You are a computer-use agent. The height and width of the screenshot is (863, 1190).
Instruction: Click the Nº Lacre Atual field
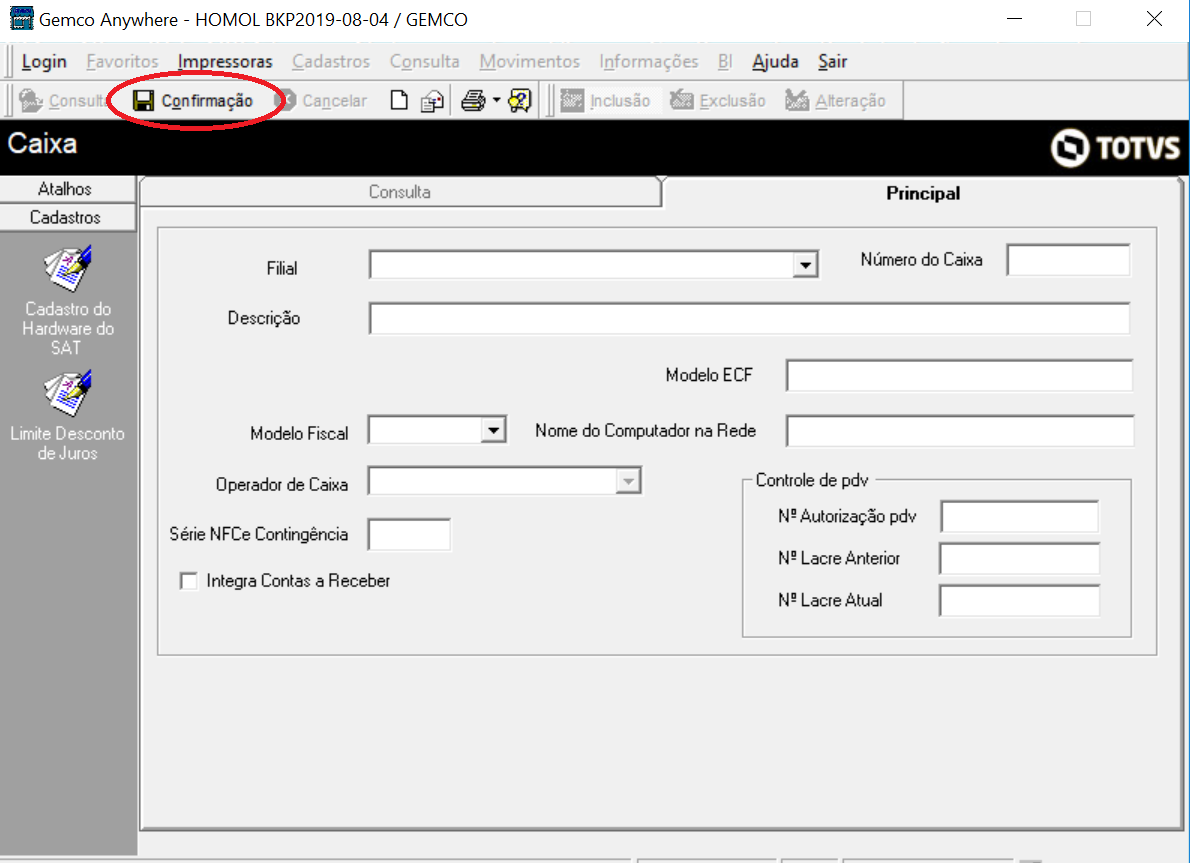point(1019,601)
